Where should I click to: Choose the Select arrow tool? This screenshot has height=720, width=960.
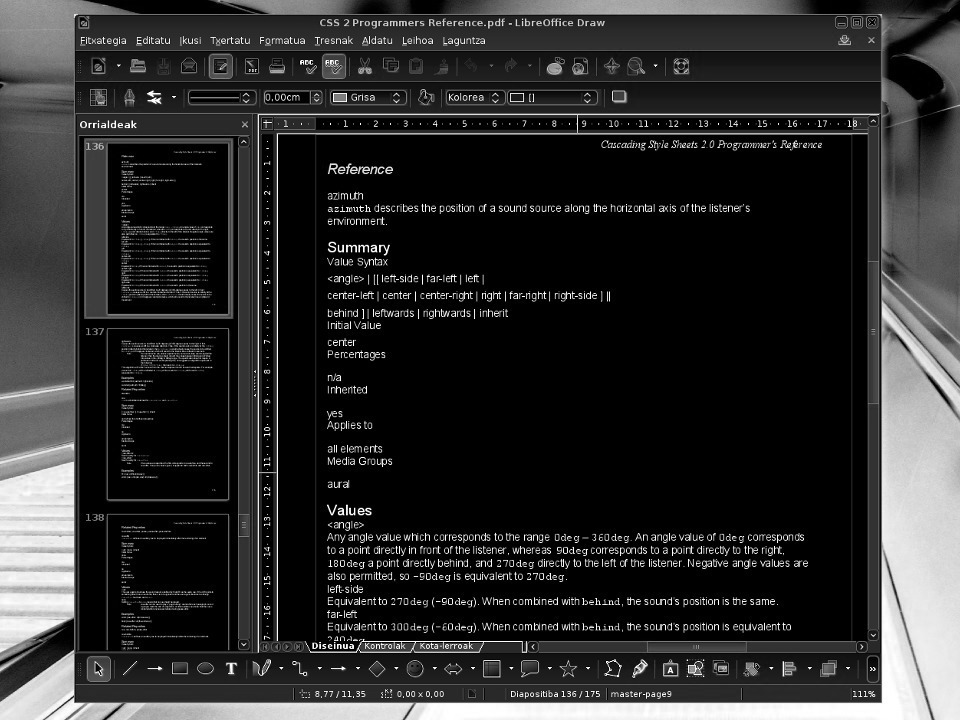point(99,669)
